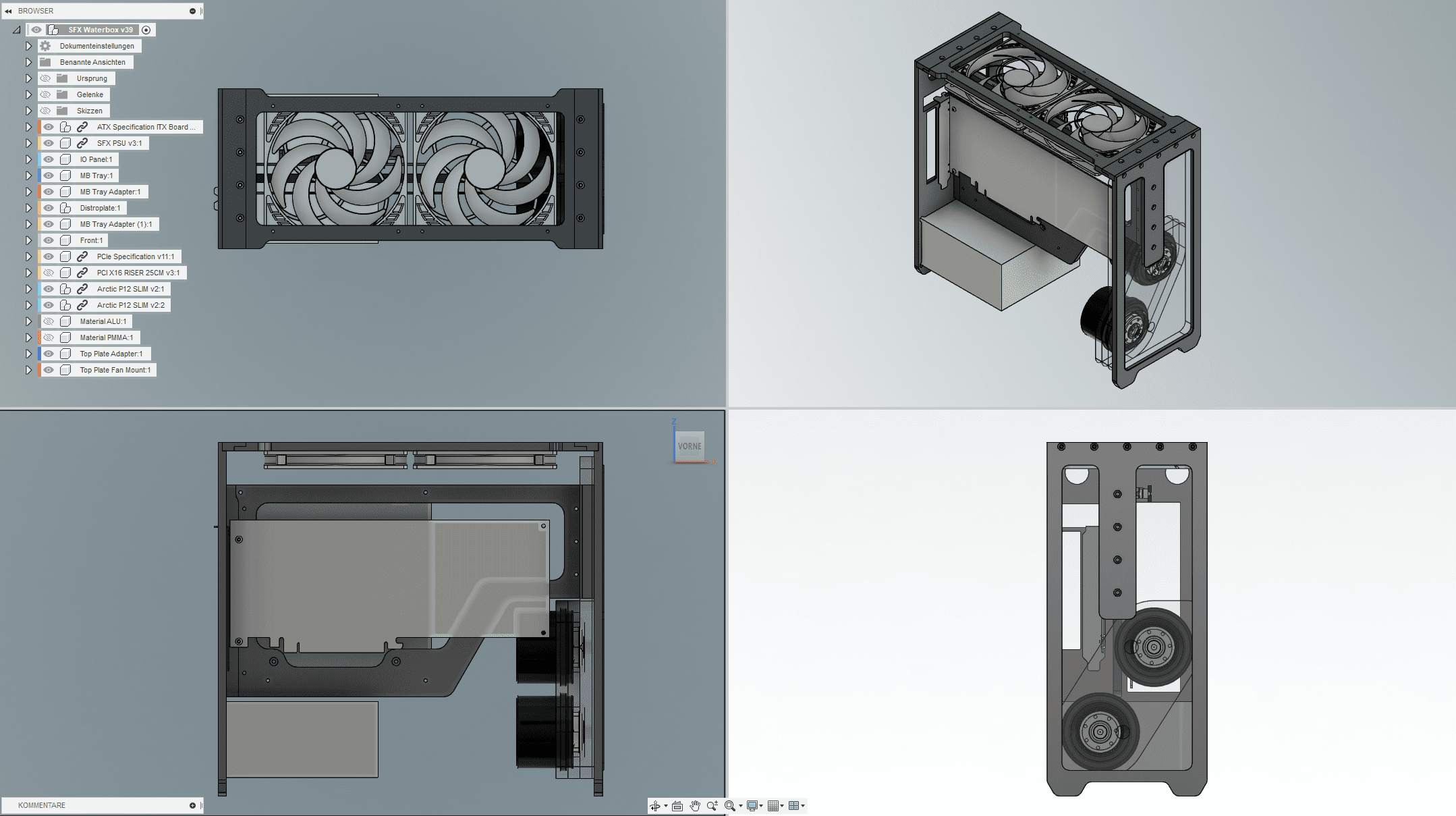The width and height of the screenshot is (1456, 816).
Task: Hide the IO Panel:1 component
Action: pos(49,159)
